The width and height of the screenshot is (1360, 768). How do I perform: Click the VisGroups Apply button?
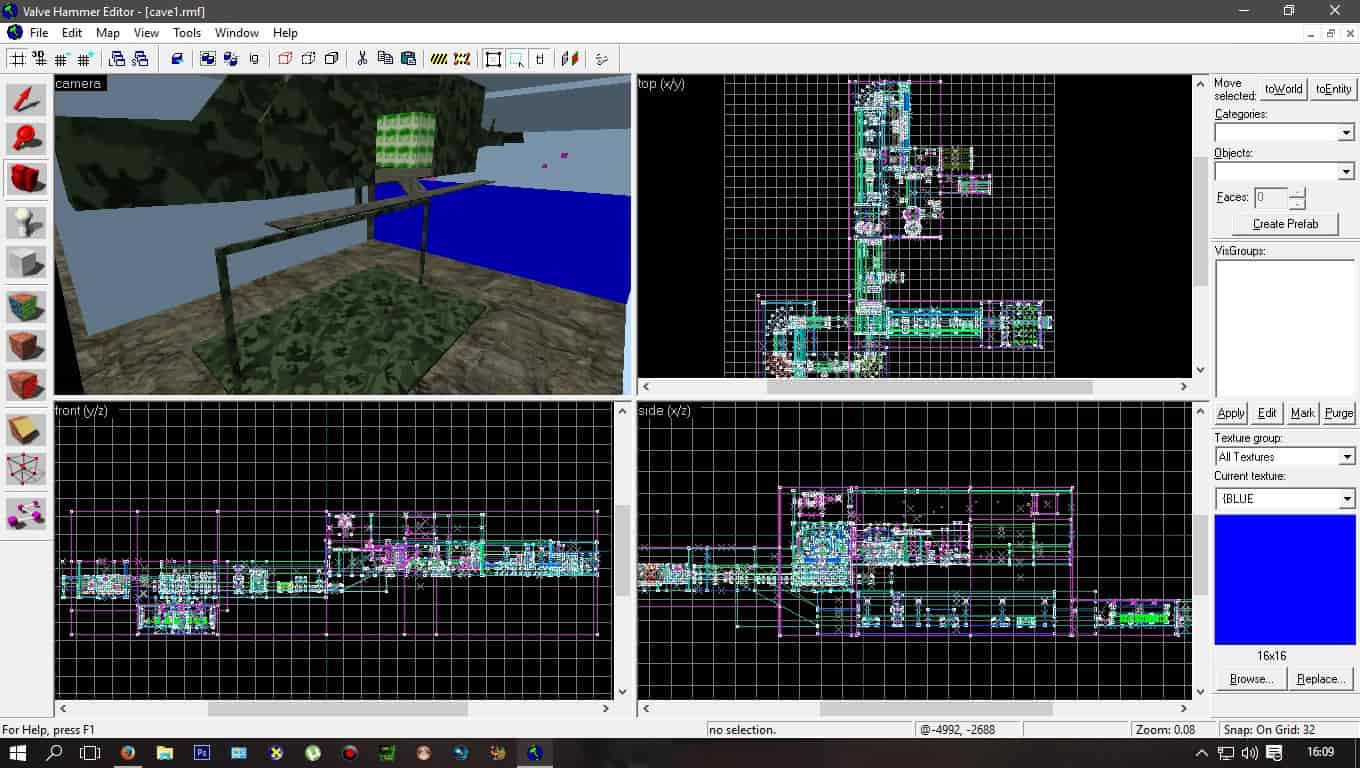pyautogui.click(x=1231, y=413)
